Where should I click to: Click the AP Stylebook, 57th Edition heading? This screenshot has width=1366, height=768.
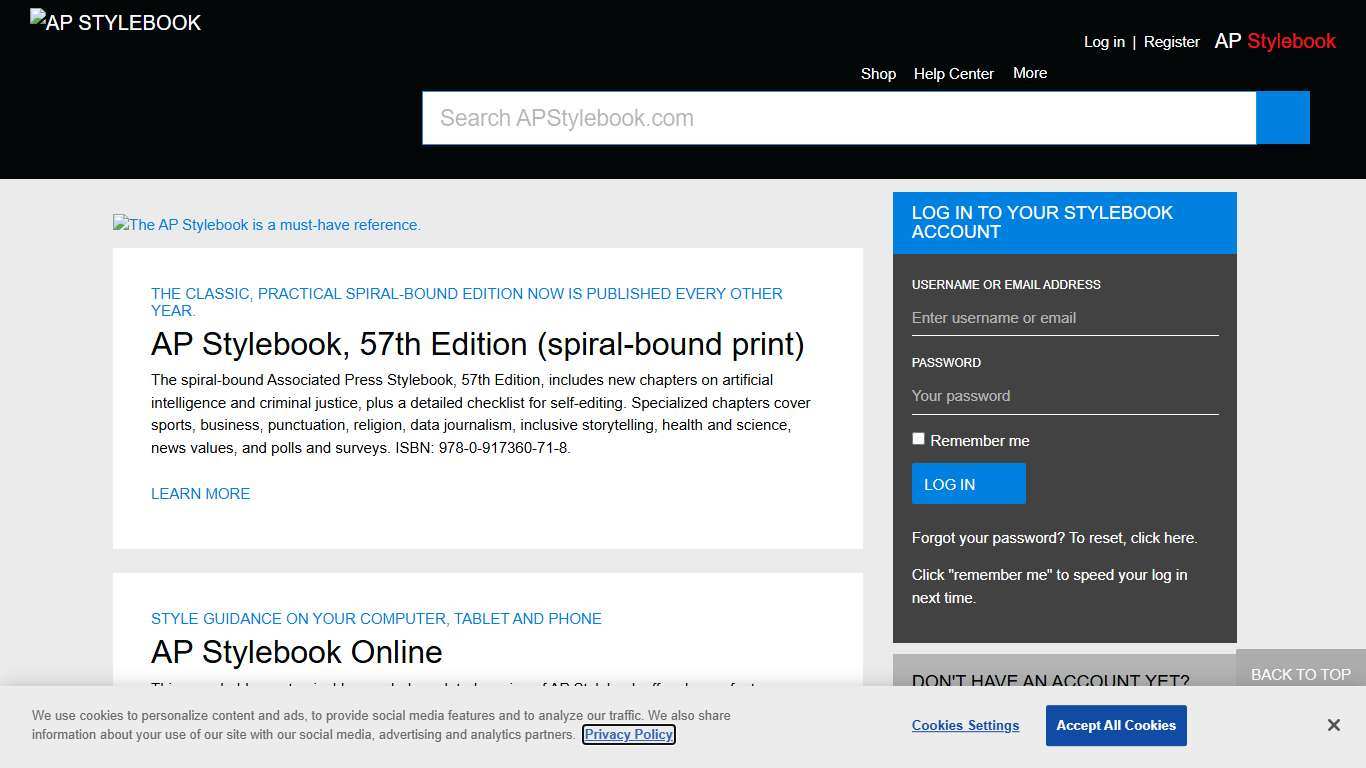click(x=477, y=344)
